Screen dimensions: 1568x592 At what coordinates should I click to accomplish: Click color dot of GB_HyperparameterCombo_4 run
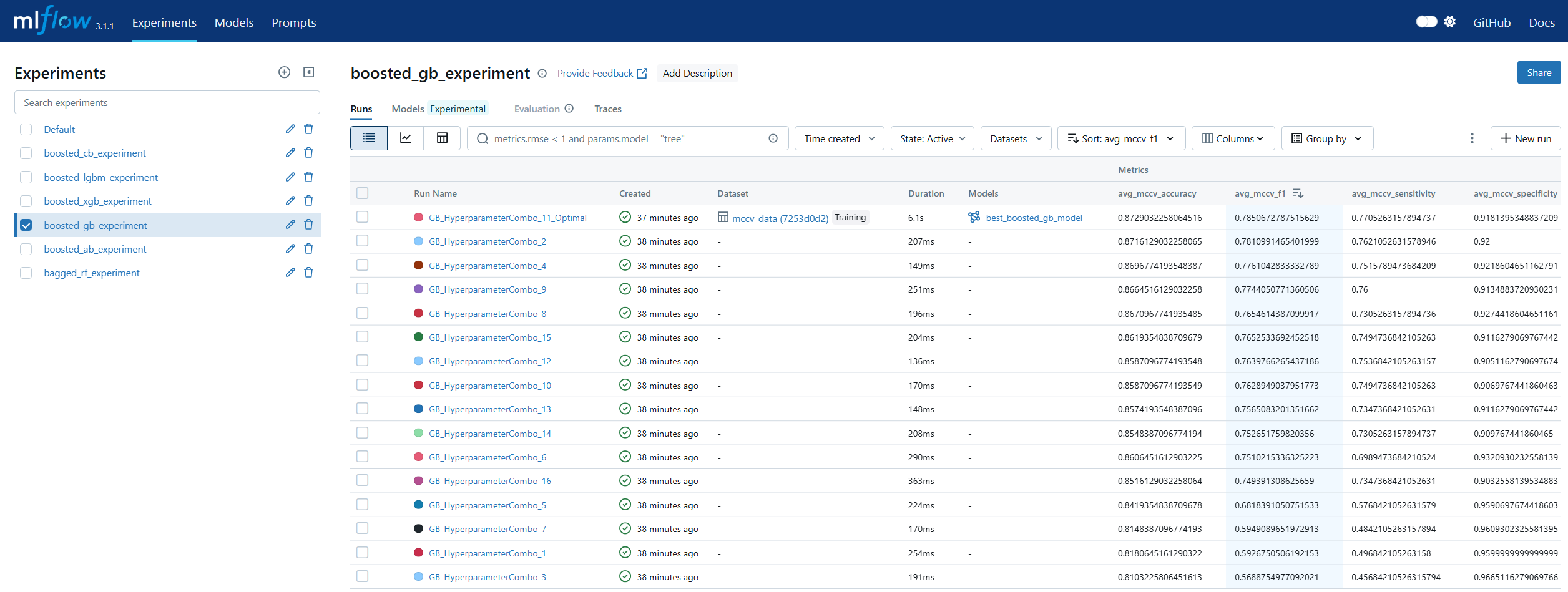[x=419, y=265]
